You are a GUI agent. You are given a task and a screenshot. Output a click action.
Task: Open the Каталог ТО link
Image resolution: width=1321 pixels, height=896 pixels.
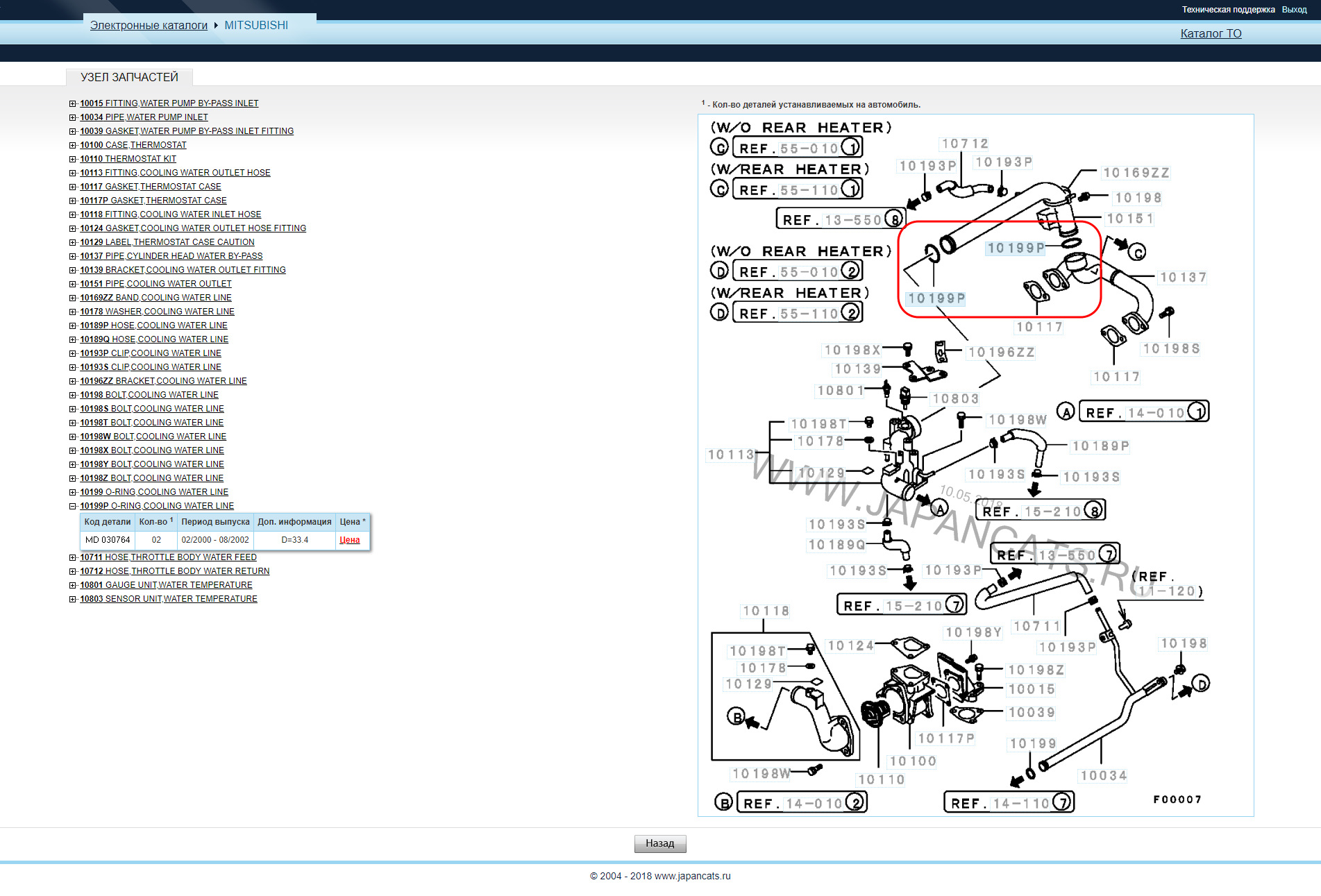coord(1211,33)
